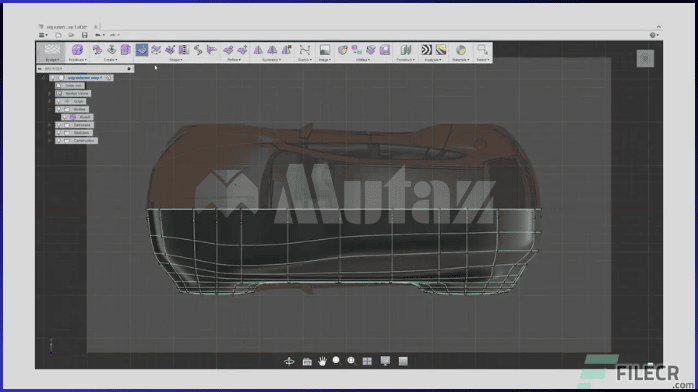Open the Select dropdown label
This screenshot has height=392, width=698.
click(483, 60)
